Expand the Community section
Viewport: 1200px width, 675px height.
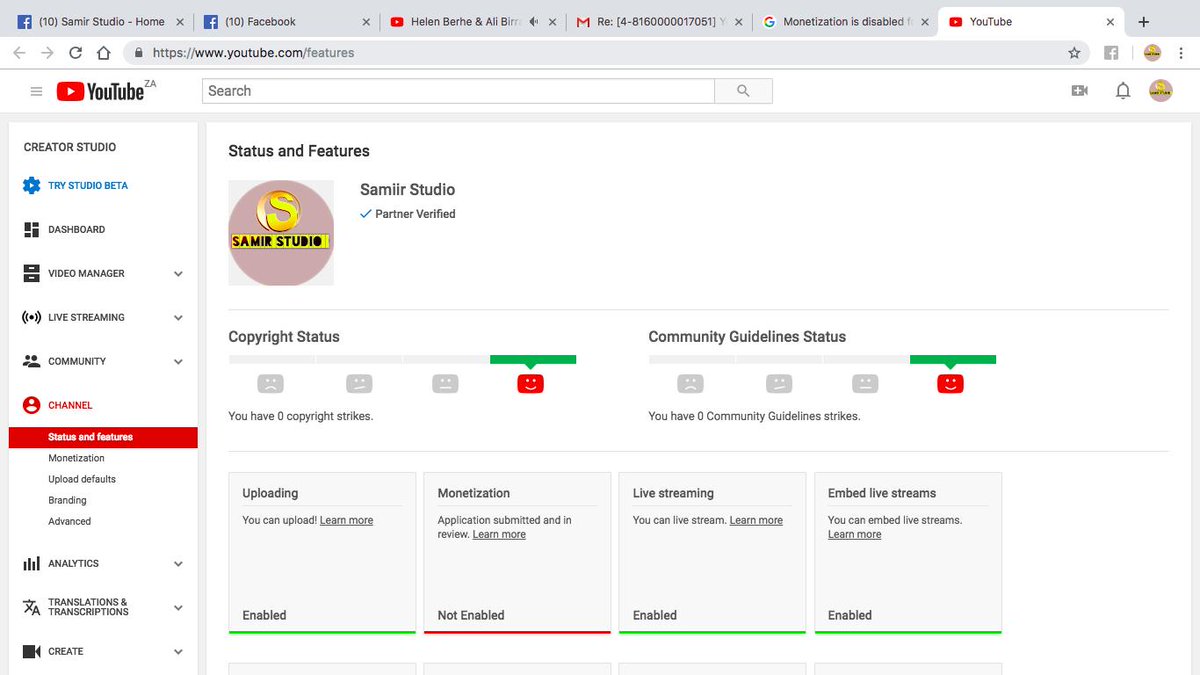coord(178,361)
